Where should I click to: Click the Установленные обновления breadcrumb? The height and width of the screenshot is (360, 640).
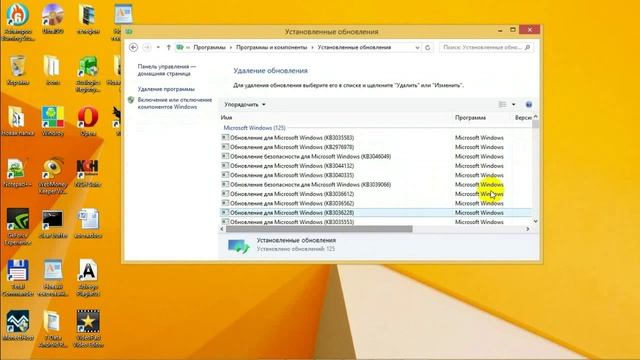click(x=354, y=47)
